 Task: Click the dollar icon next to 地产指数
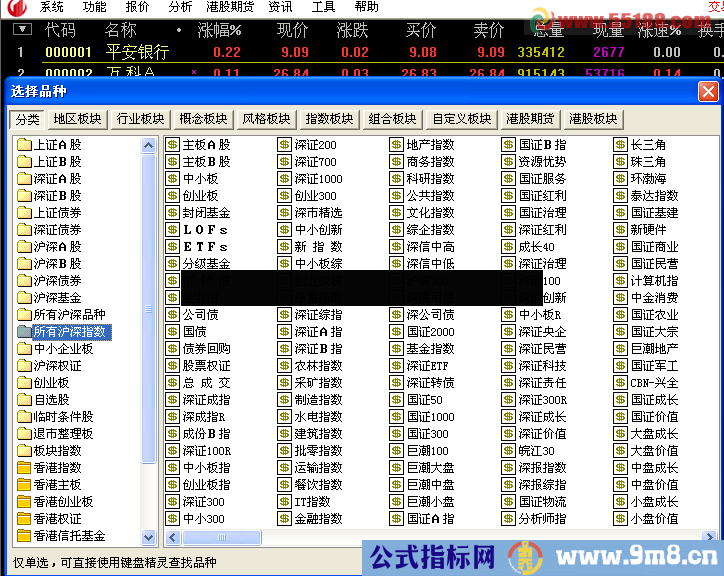point(396,145)
